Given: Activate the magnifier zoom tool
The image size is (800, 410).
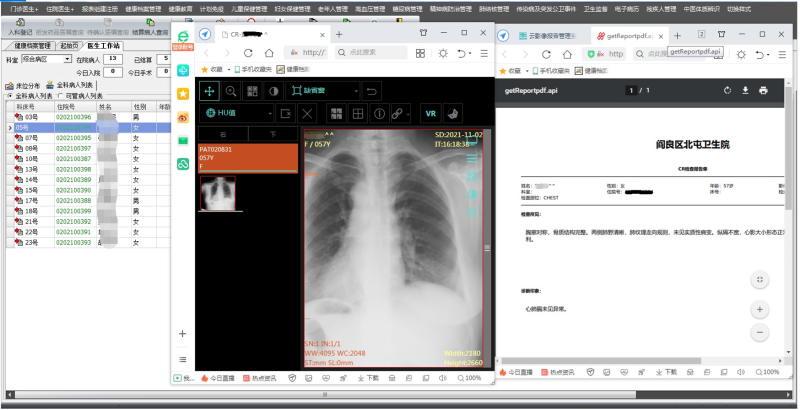Looking at the screenshot, I should (x=231, y=91).
